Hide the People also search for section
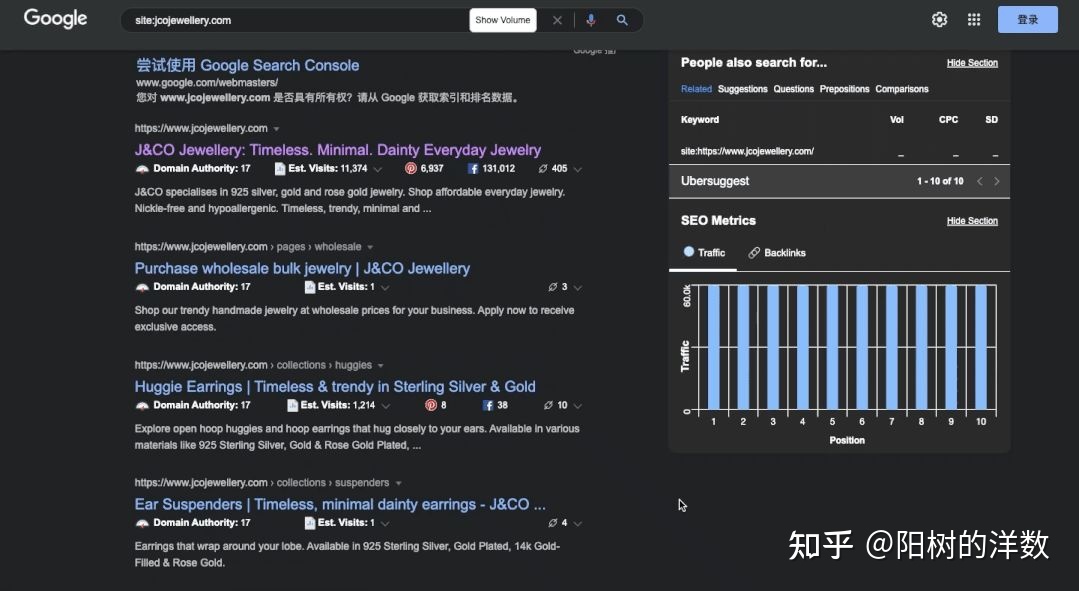Viewport: 1079px width, 591px height. 972,63
